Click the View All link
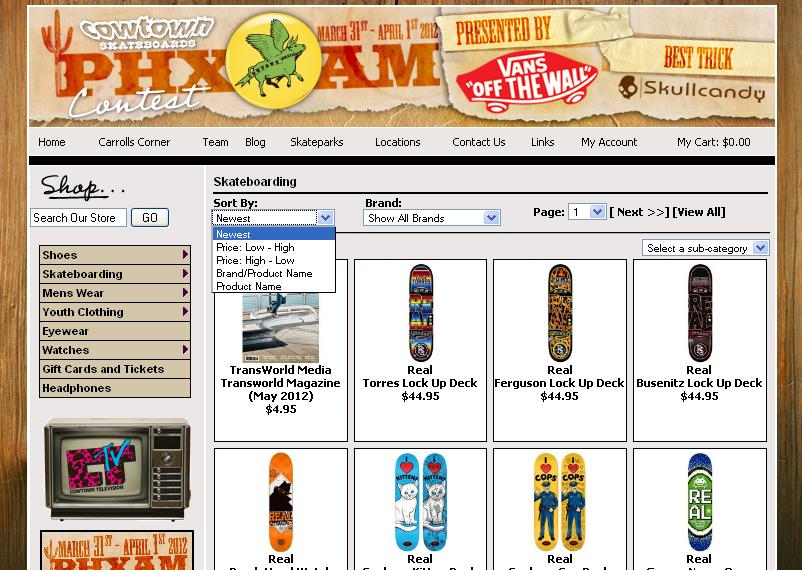 pyautogui.click(x=699, y=212)
